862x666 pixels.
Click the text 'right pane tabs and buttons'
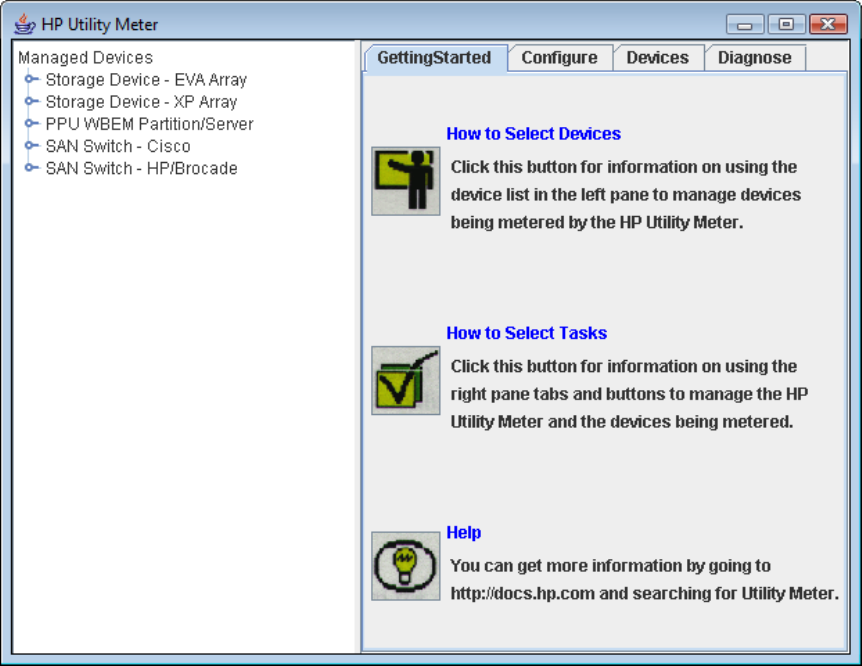coord(558,394)
